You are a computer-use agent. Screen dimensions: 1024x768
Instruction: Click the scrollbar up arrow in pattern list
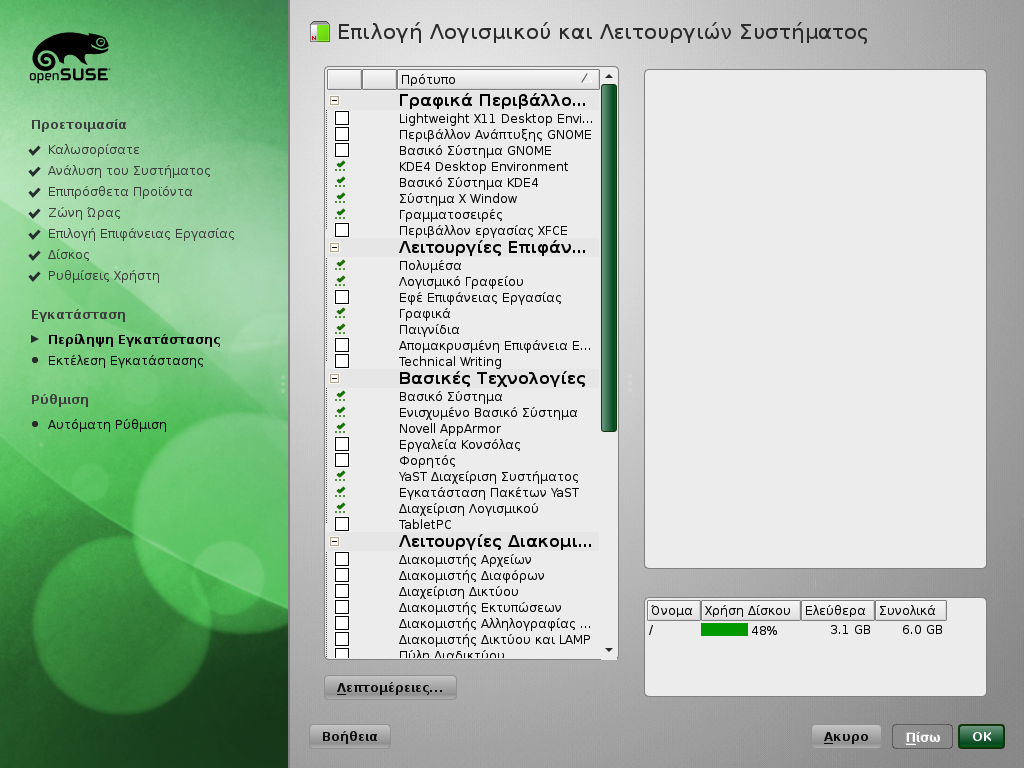(x=609, y=76)
